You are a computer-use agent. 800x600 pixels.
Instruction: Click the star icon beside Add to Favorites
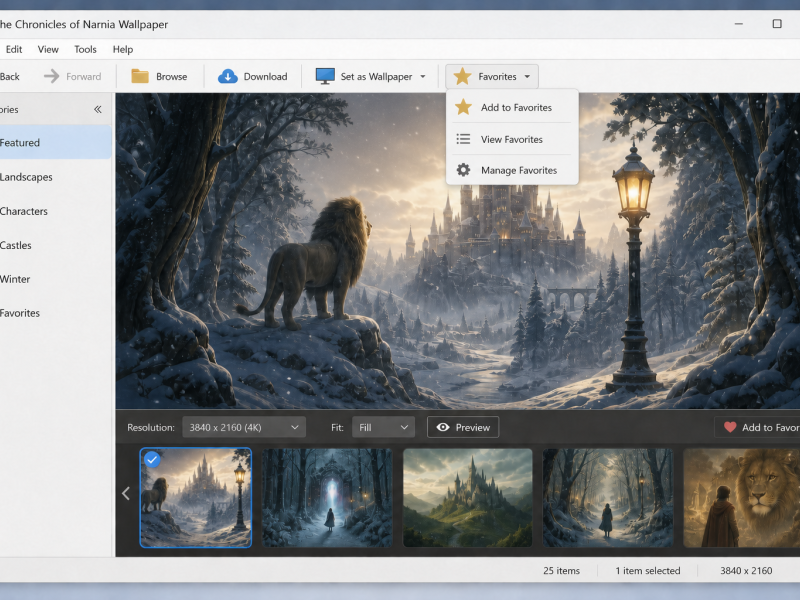(463, 107)
